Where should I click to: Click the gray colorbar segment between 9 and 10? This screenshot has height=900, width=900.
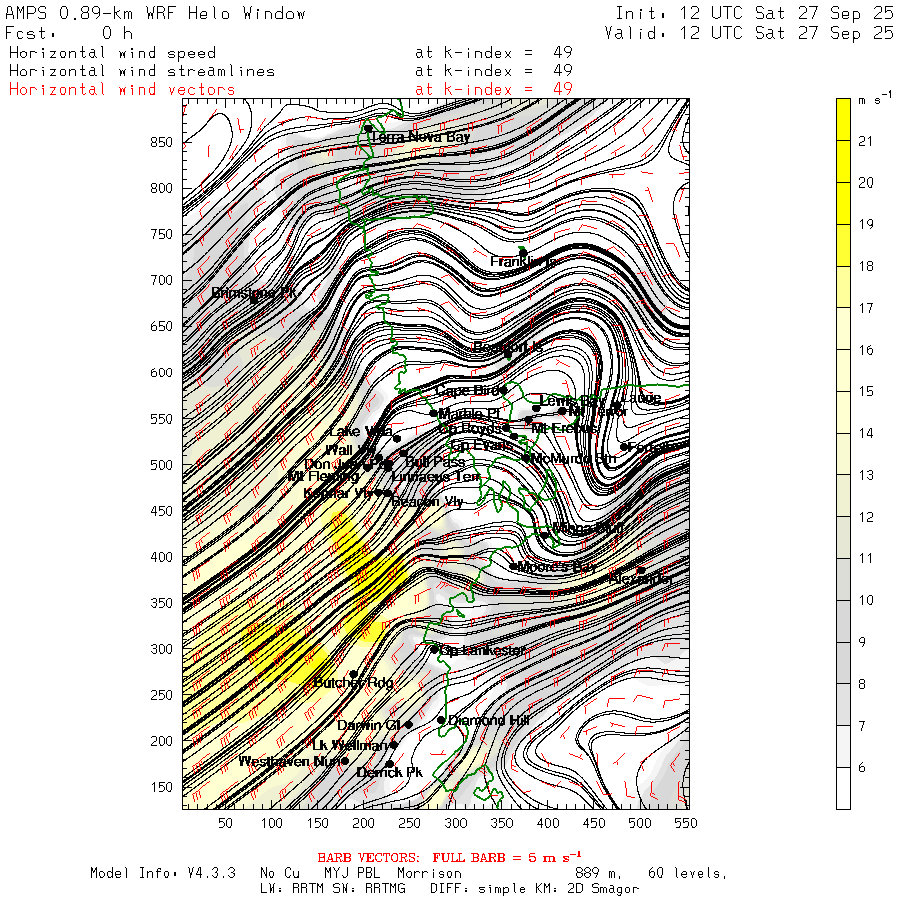pos(843,621)
